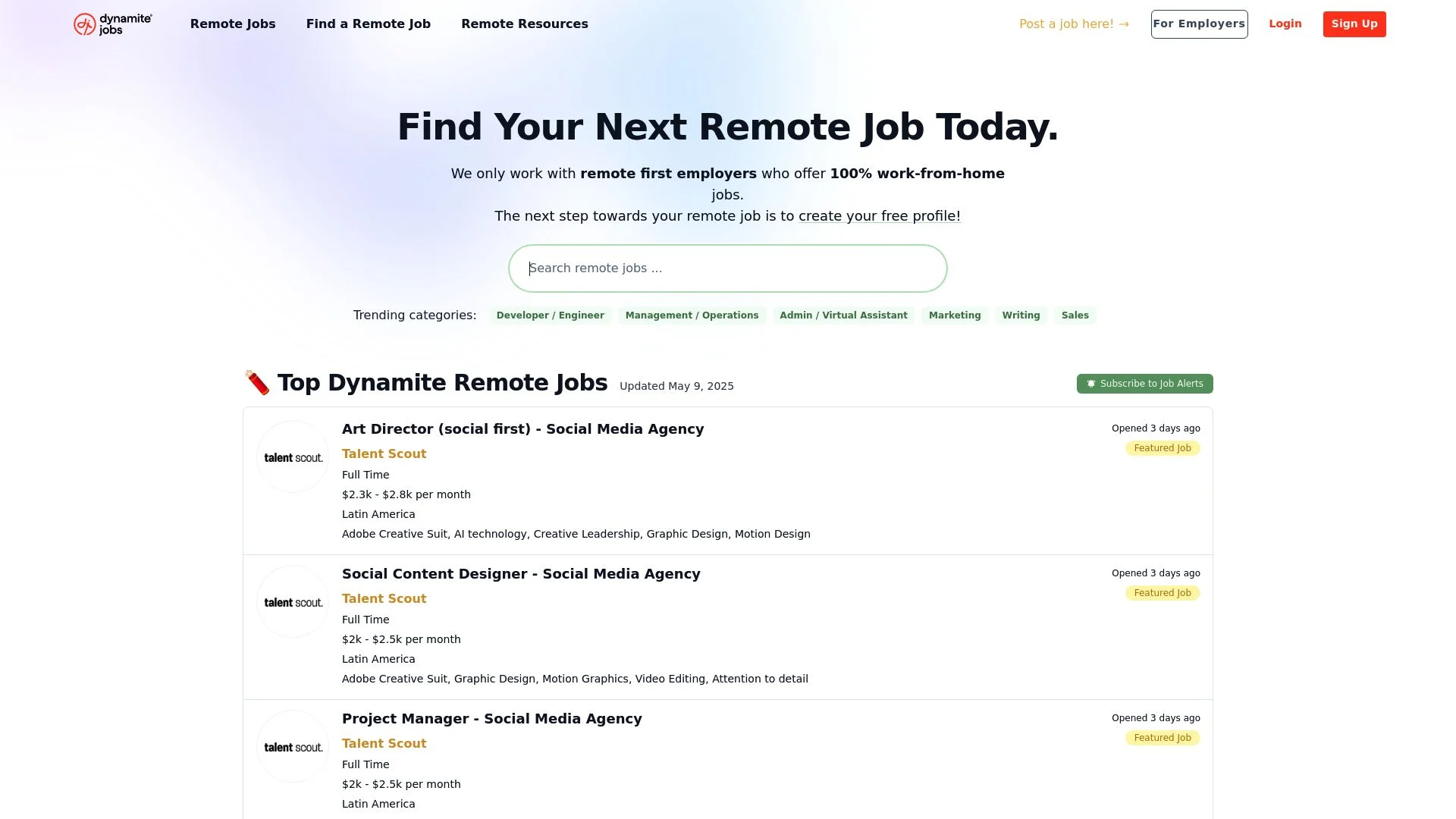Click the Art Director skills line starting 'Adobe Creative Suit, AI technology'
This screenshot has height=819, width=1456.
coord(576,534)
